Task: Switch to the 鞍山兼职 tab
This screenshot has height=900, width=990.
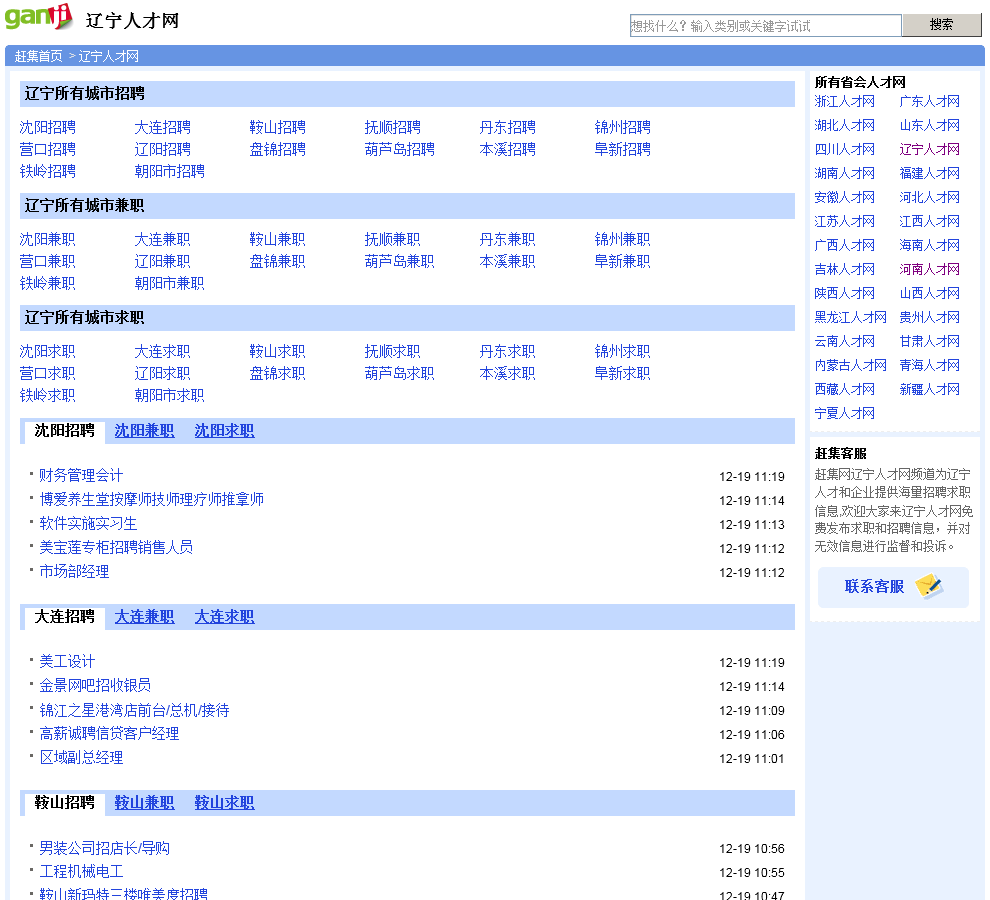Action: pyautogui.click(x=144, y=803)
